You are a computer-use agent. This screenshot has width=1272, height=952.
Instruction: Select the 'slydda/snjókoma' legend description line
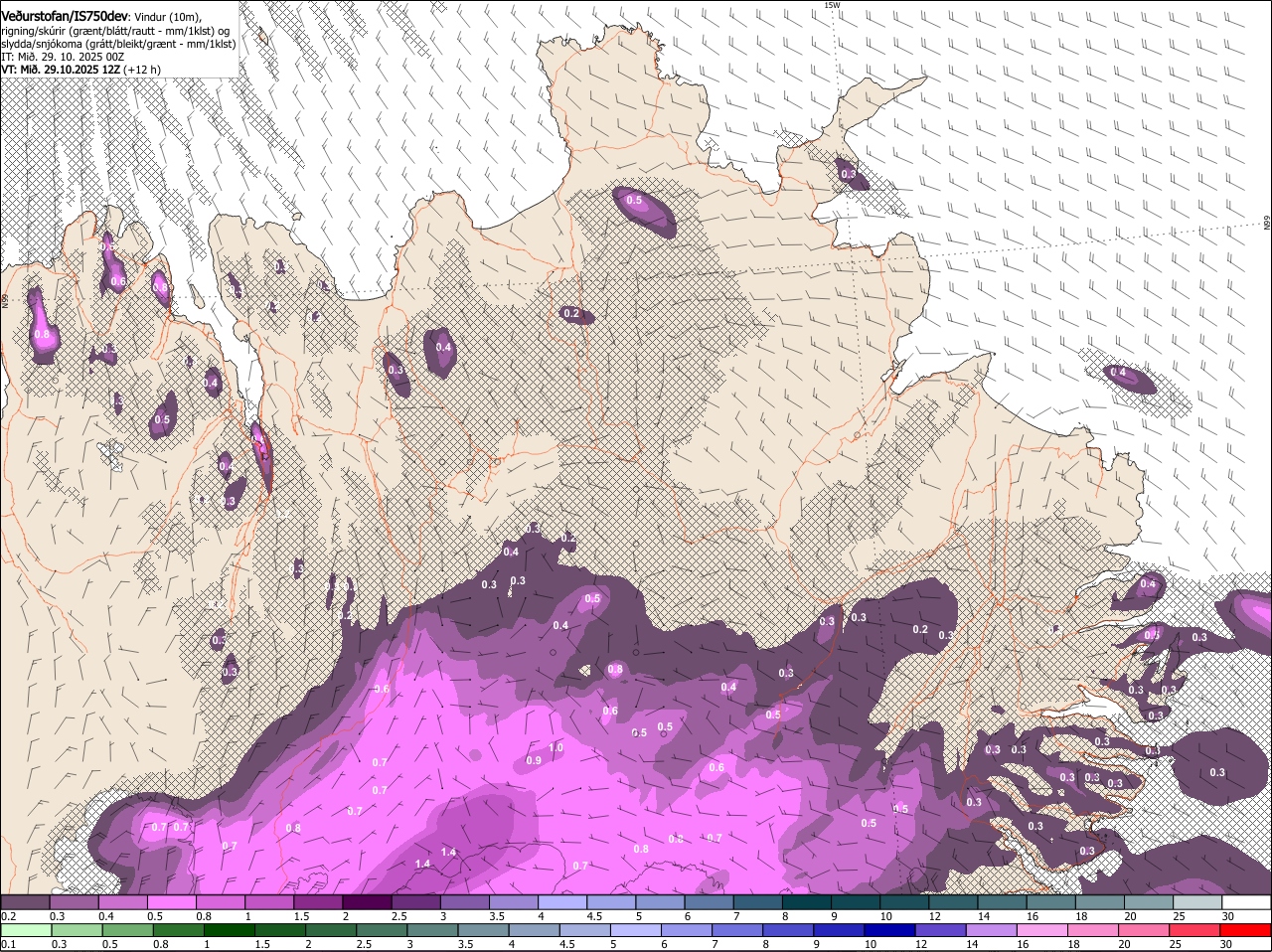(118, 44)
